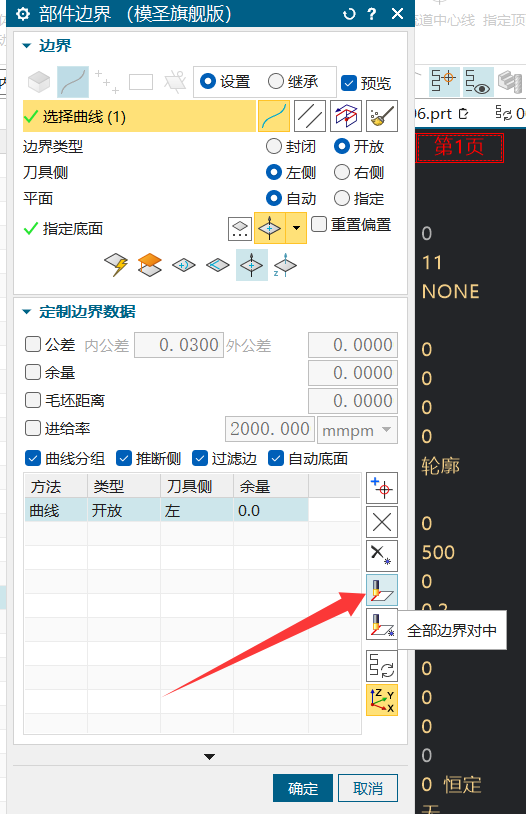Click the add new boundary set icon
Screen dimensions: 526x814
(382, 488)
